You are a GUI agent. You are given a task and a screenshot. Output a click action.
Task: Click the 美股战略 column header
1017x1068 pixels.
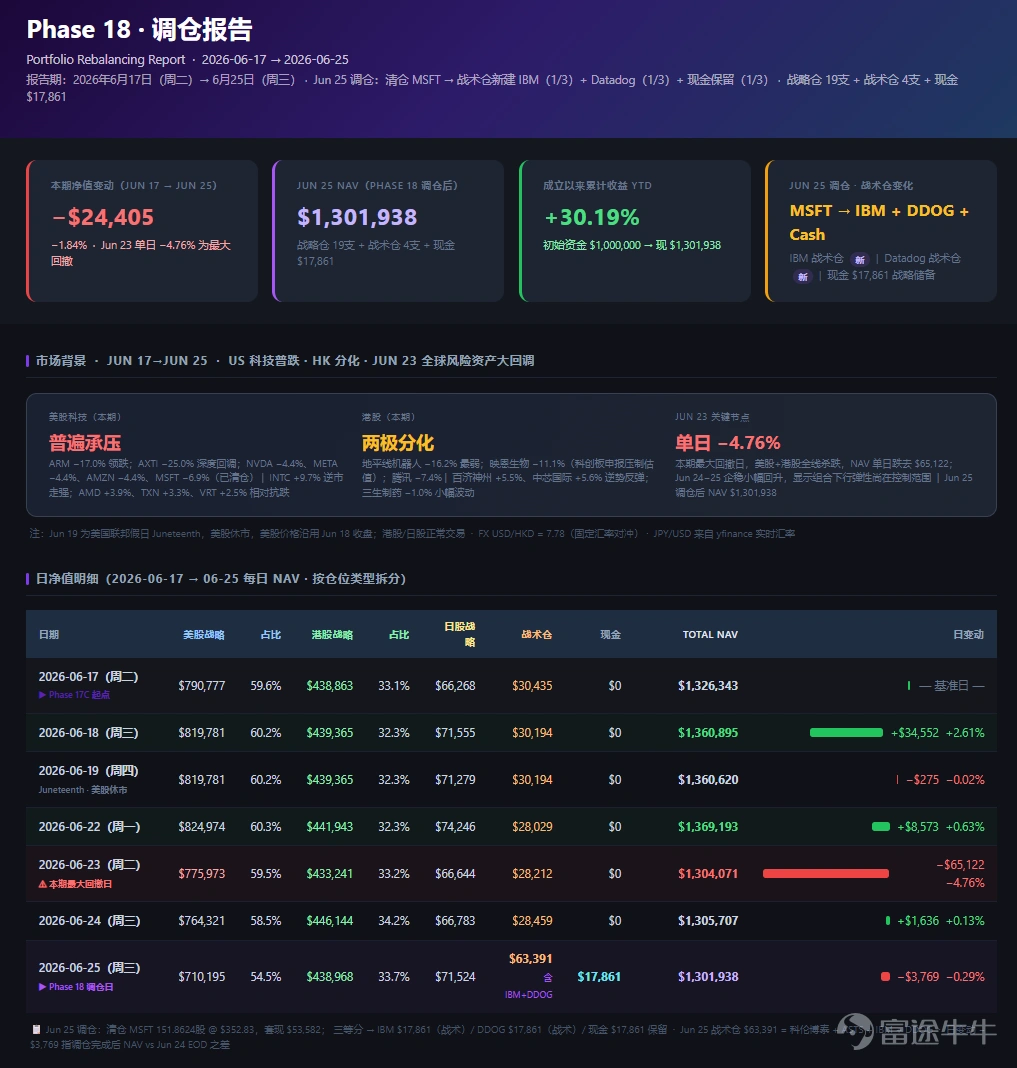click(204, 635)
